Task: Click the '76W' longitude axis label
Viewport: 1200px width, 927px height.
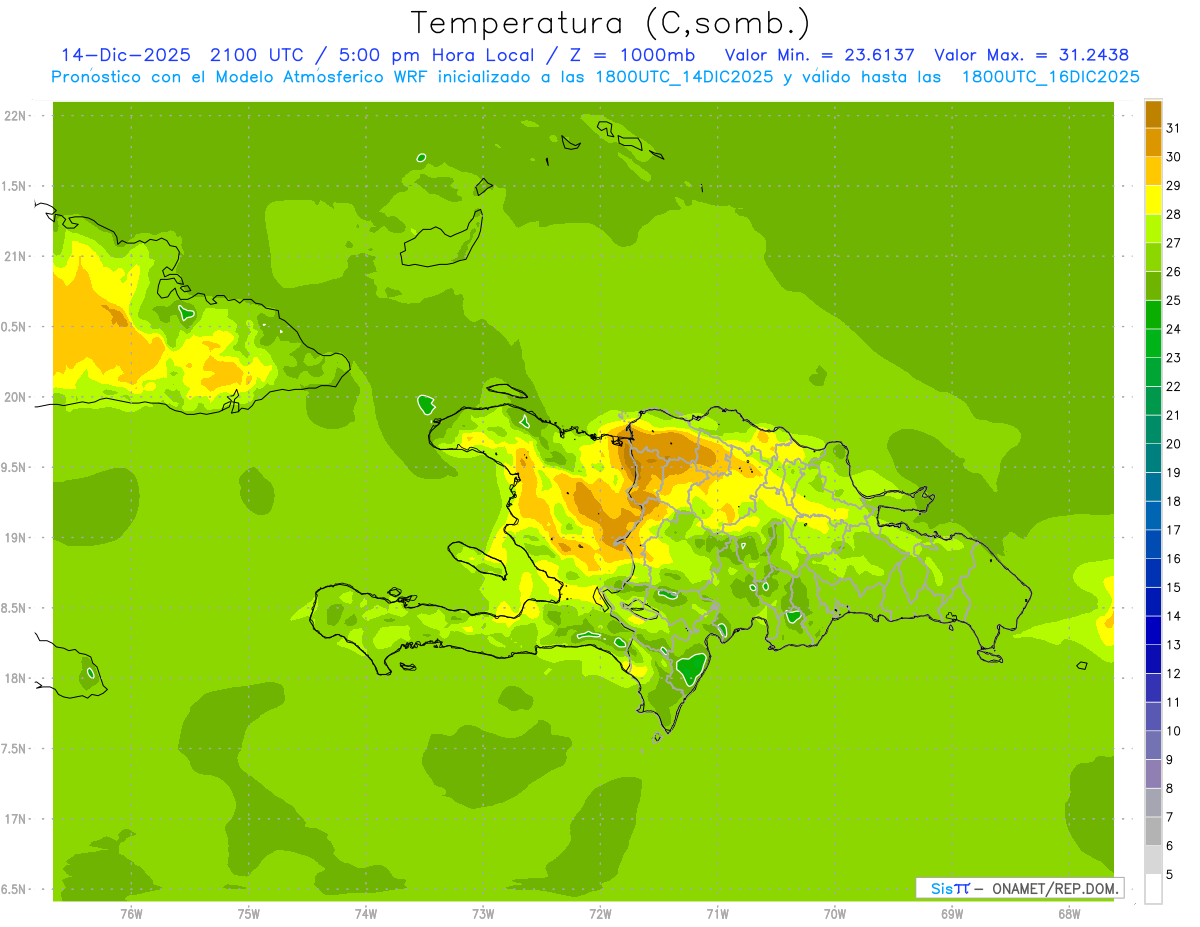Action: click(x=131, y=914)
